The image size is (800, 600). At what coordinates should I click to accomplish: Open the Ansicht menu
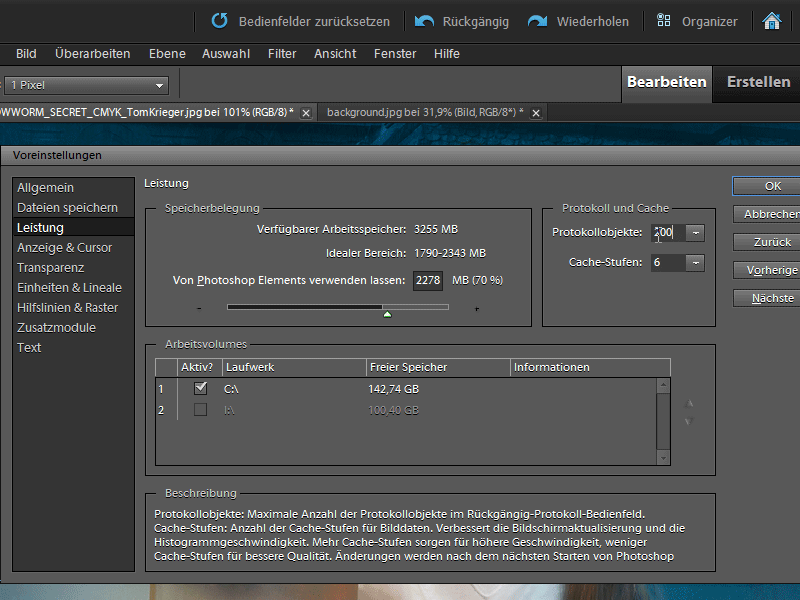click(335, 54)
